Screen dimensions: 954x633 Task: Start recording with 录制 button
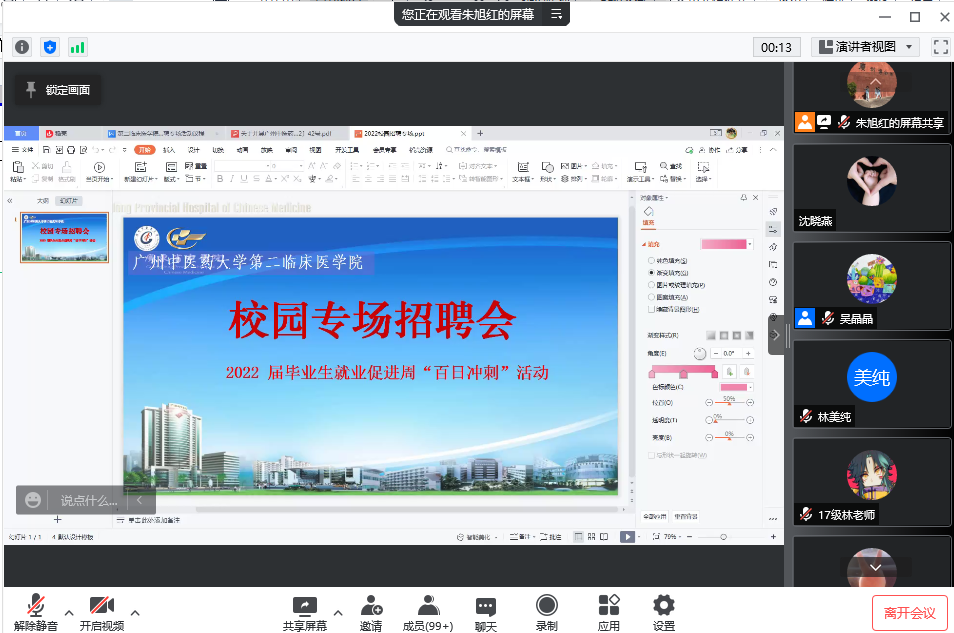546,612
